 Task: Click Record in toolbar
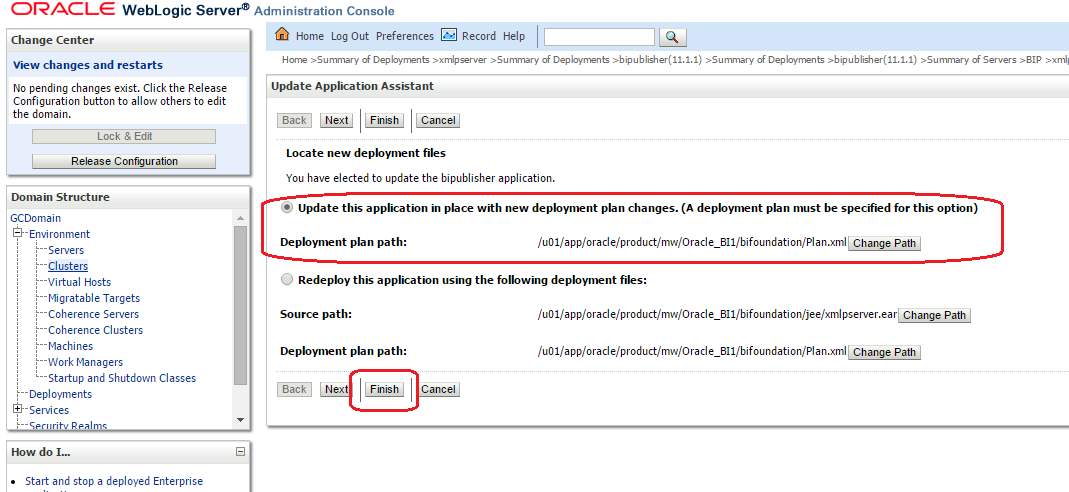coord(479,36)
